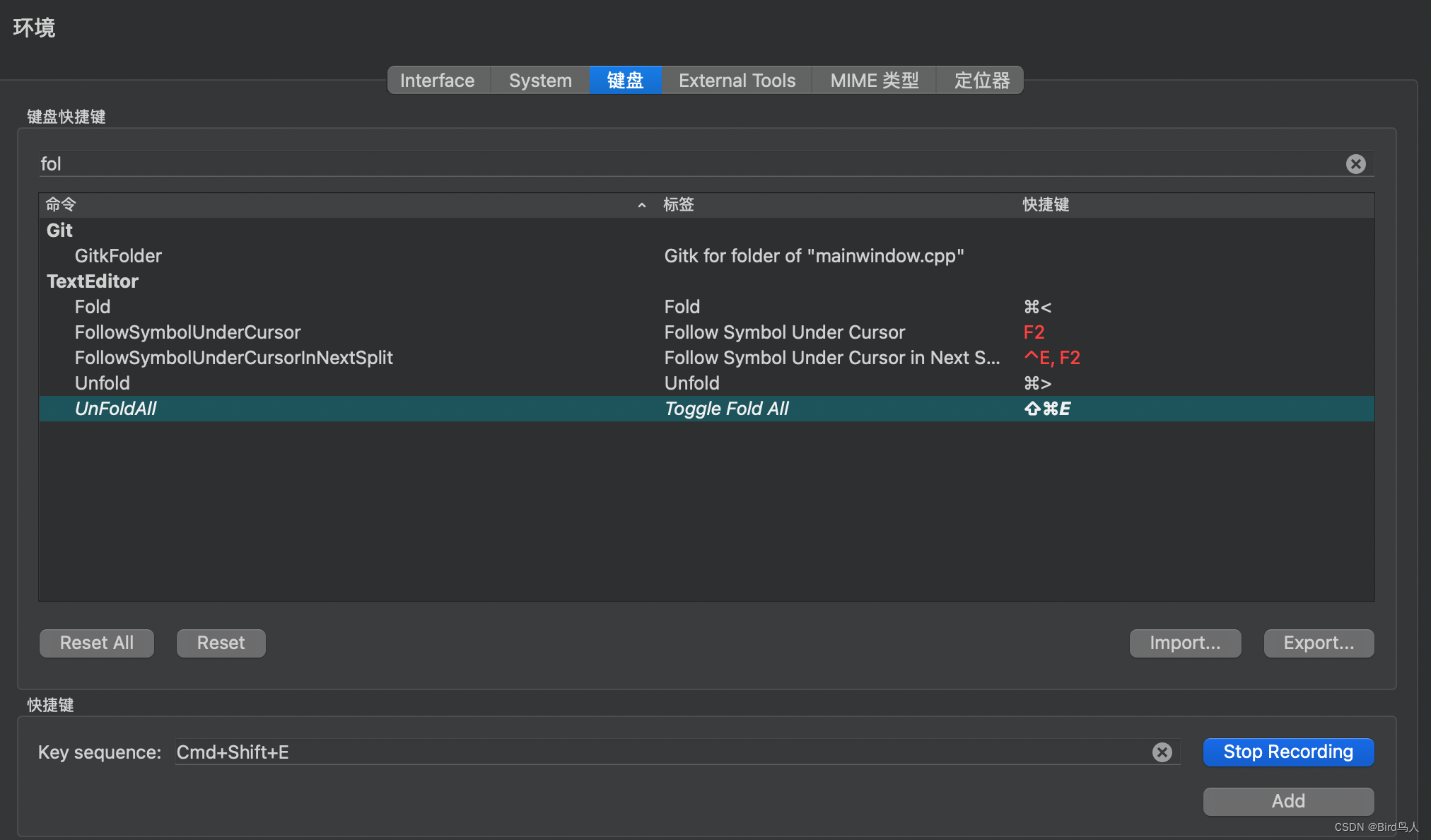Select the Unfold command row

point(103,383)
